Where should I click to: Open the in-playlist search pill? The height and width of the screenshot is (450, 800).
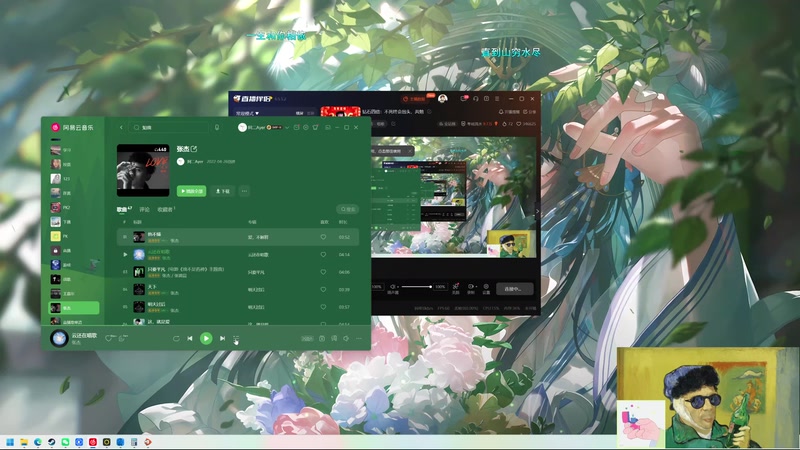click(347, 209)
